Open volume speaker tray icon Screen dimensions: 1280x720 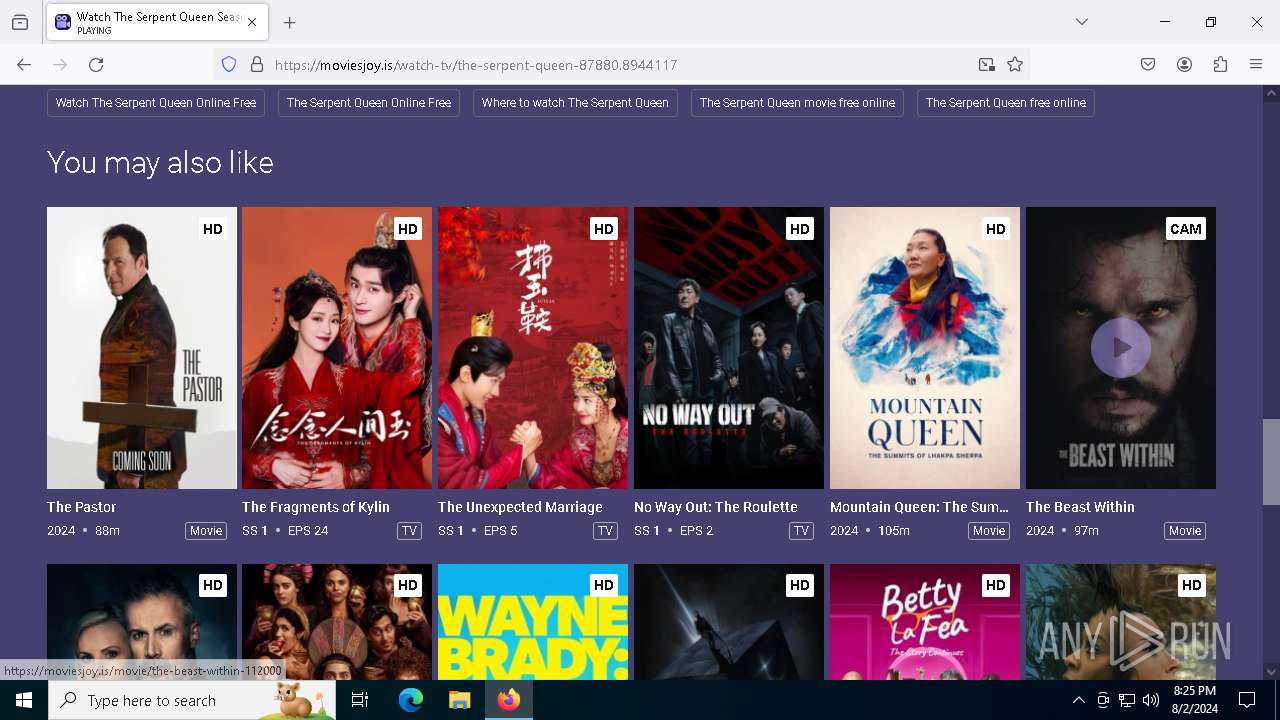click(1151, 700)
